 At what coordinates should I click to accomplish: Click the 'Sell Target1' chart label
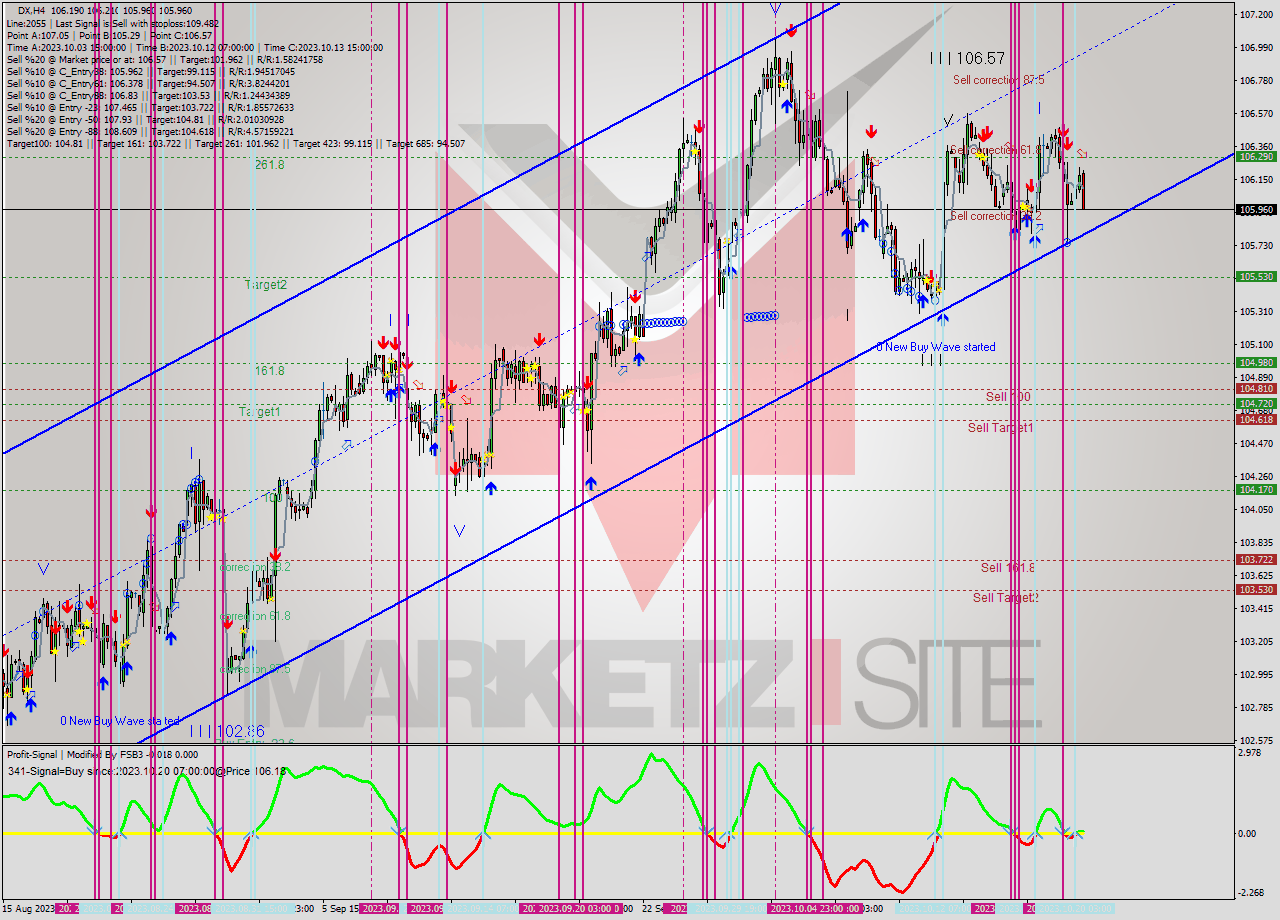[x=1001, y=428]
